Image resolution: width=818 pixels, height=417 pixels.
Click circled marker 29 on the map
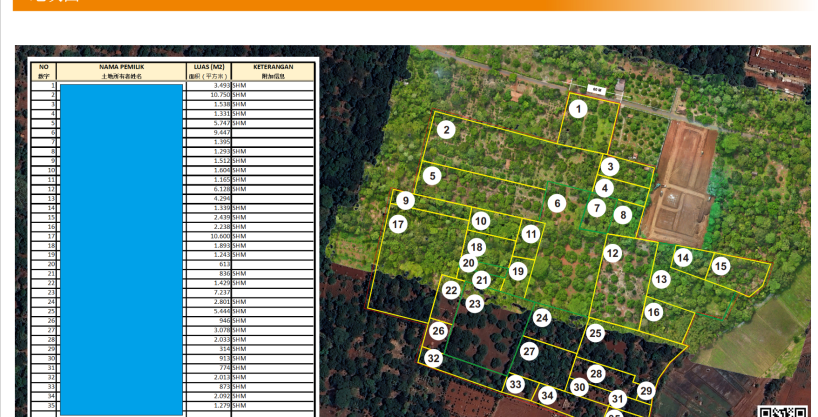646,391
